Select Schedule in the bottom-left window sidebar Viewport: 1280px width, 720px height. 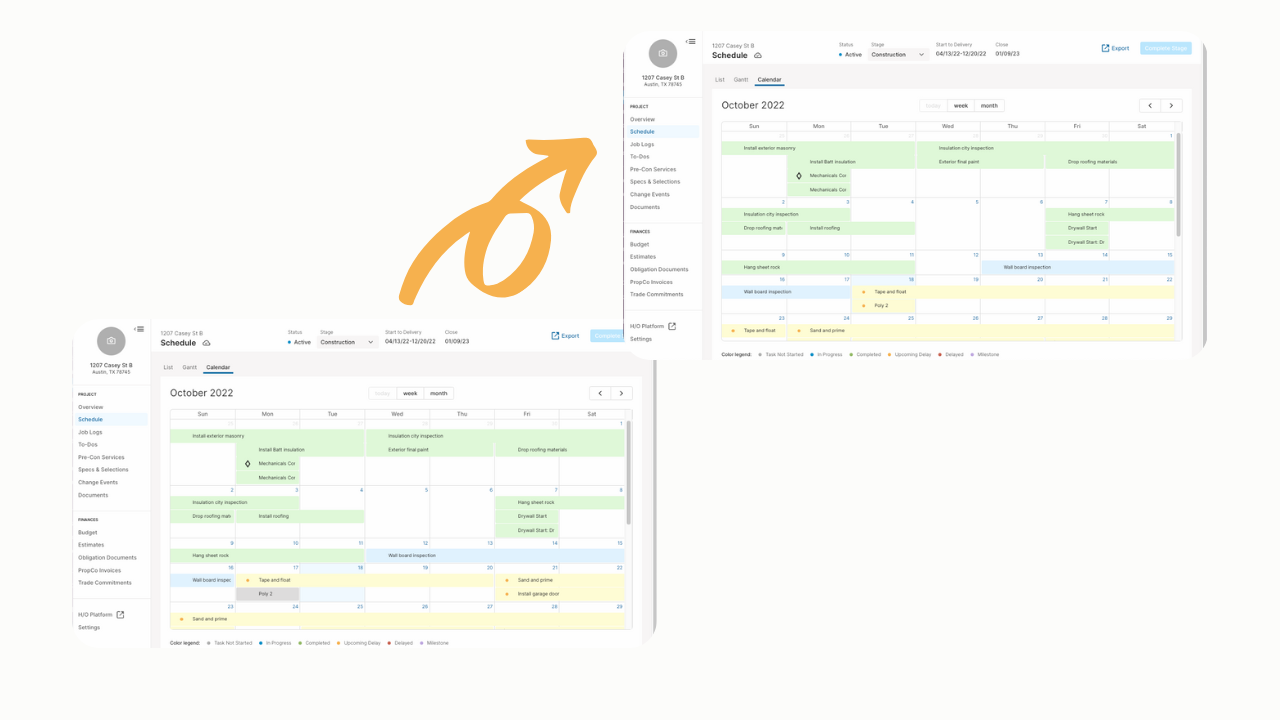tap(111, 420)
